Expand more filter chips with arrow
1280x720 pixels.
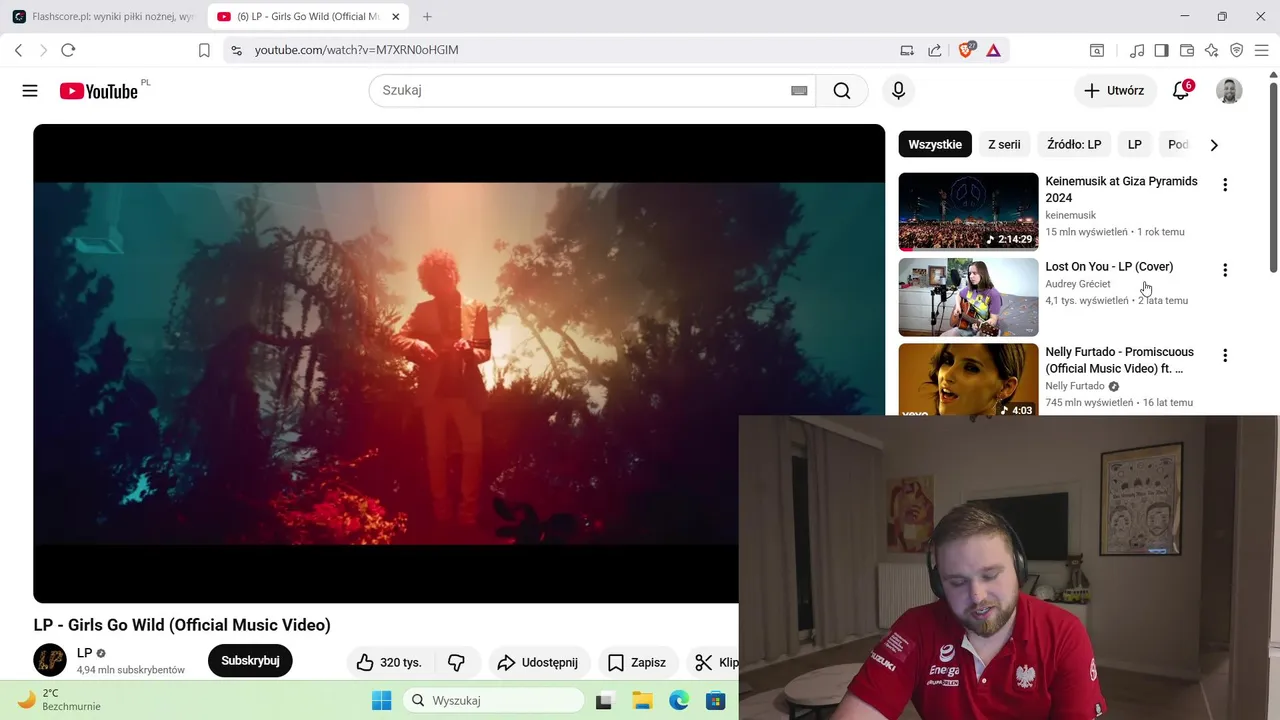click(x=1214, y=145)
